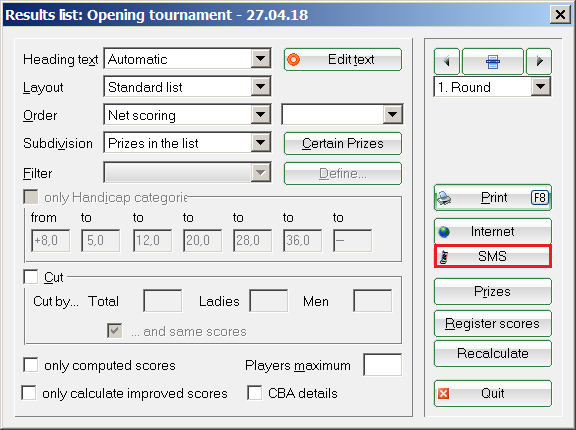Viewport: 576px width, 430px height.
Task: Click the blue printer icon button
Action: (x=493, y=61)
